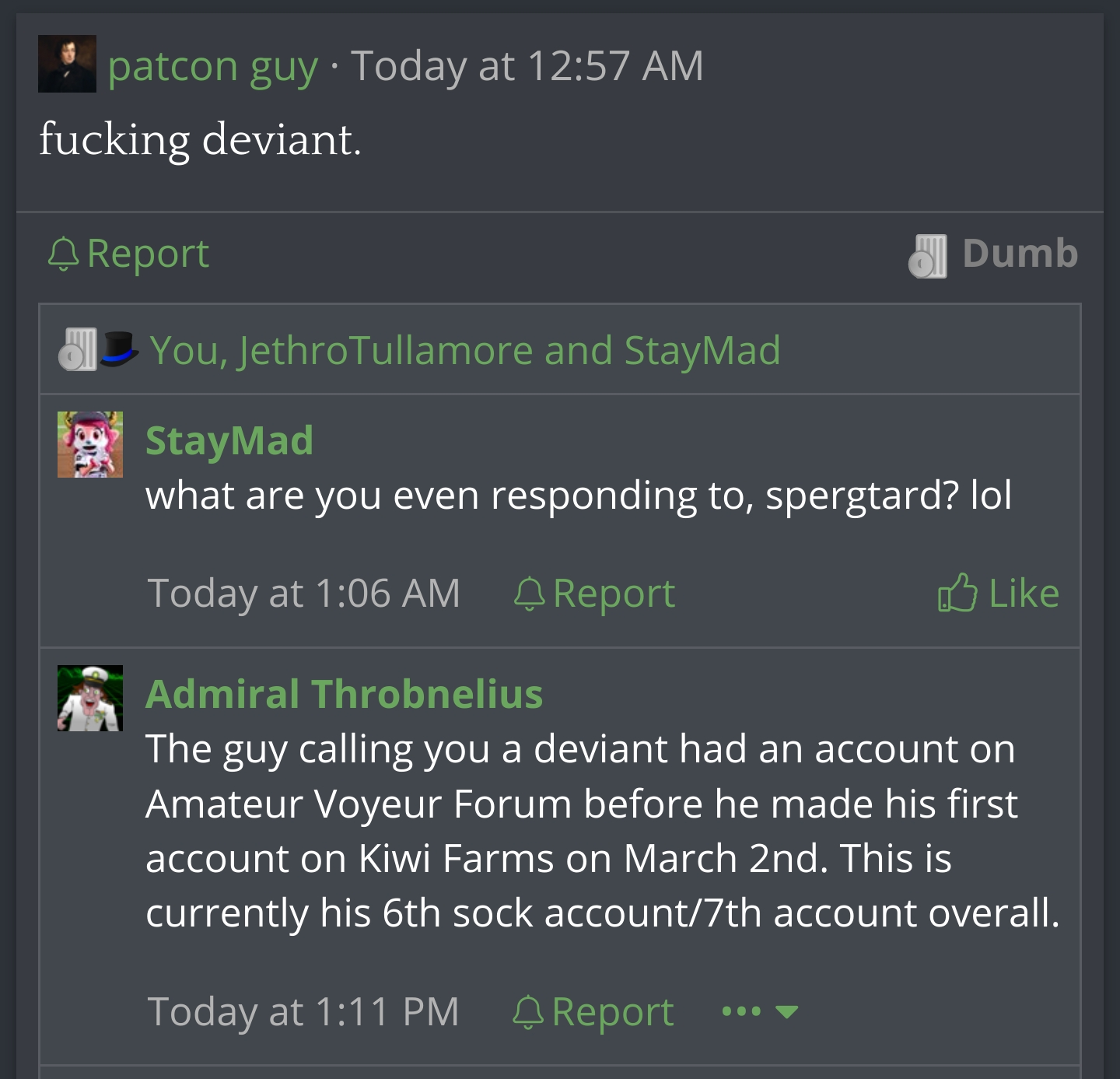This screenshot has width=1120, height=1079.
Task: Visit the Admiral Throbnelius profile link
Action: click(344, 694)
